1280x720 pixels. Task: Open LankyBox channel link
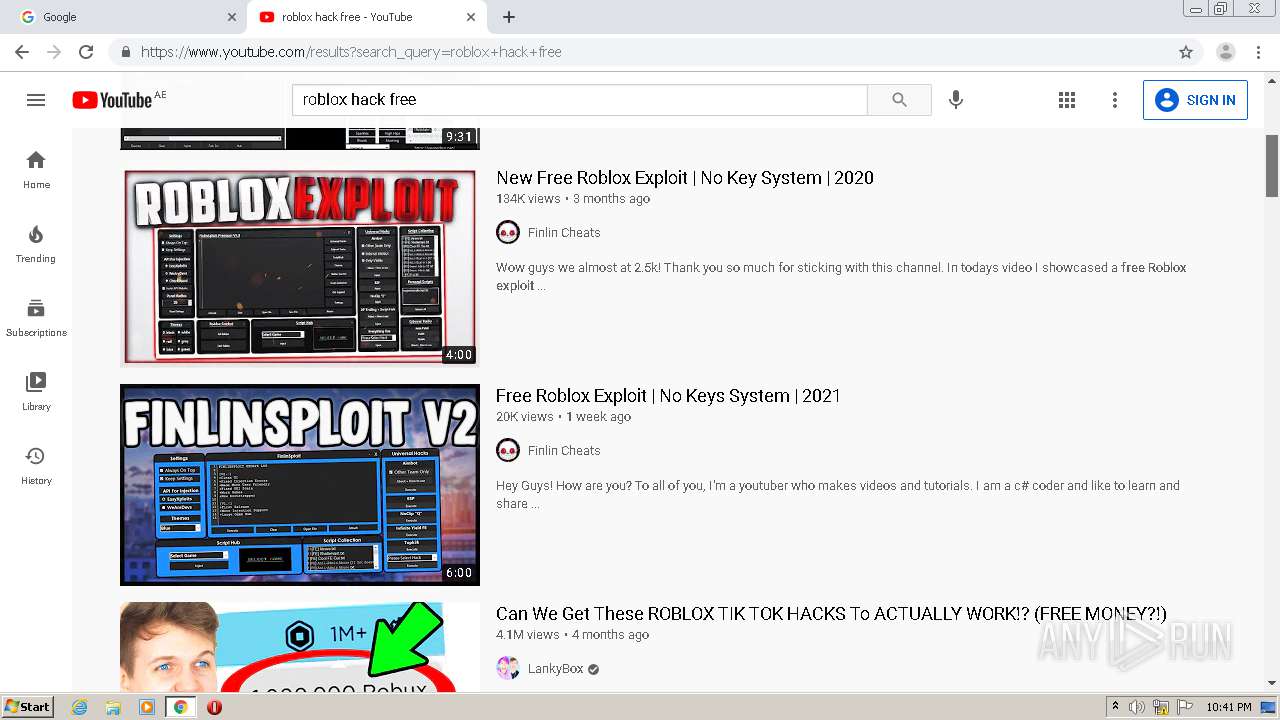(x=555, y=668)
